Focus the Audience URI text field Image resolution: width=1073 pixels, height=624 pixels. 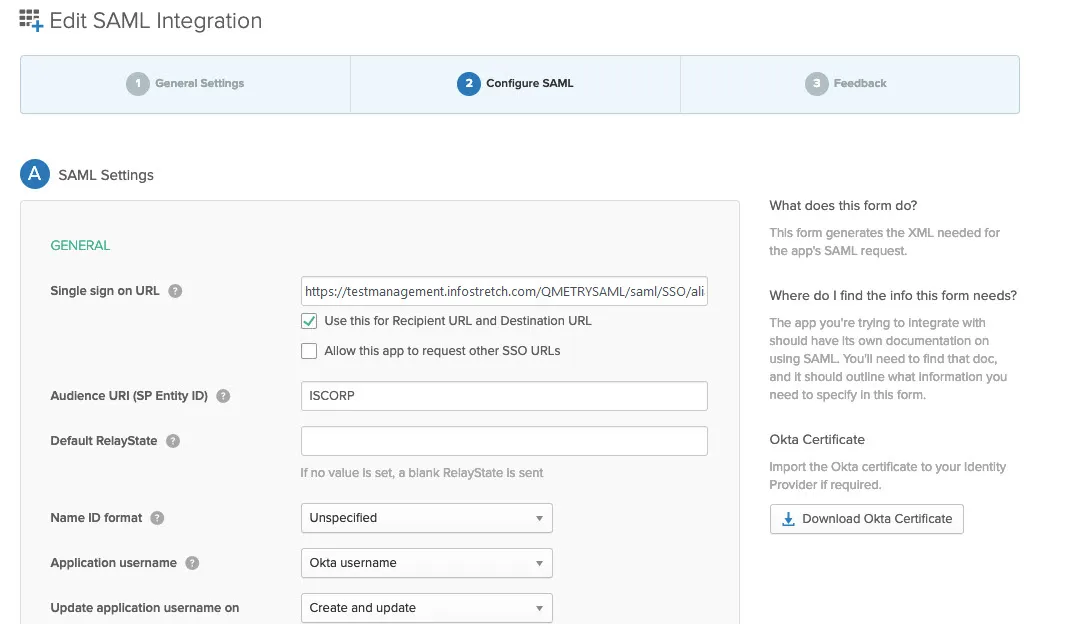(x=504, y=396)
